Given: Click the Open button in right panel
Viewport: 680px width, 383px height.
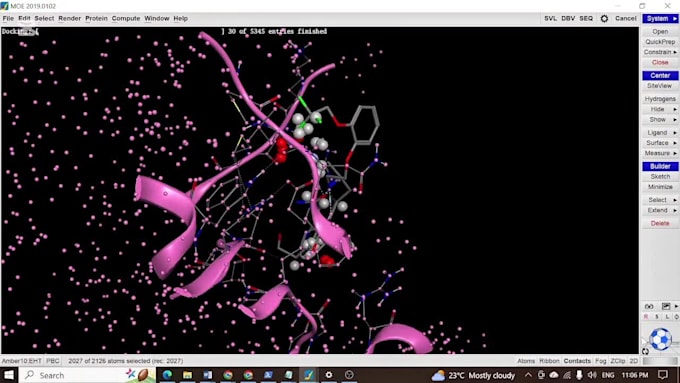Looking at the screenshot, I should (660, 31).
